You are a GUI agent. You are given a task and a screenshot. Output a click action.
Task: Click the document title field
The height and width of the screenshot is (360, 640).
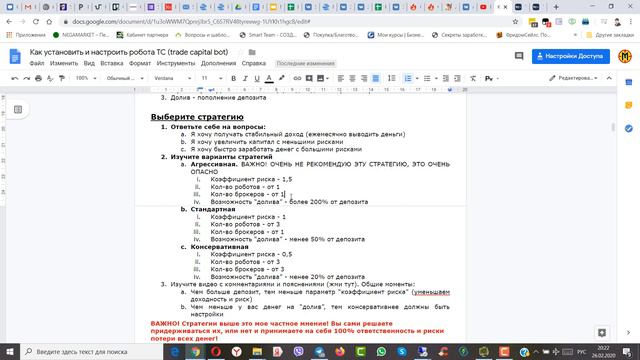(x=129, y=52)
